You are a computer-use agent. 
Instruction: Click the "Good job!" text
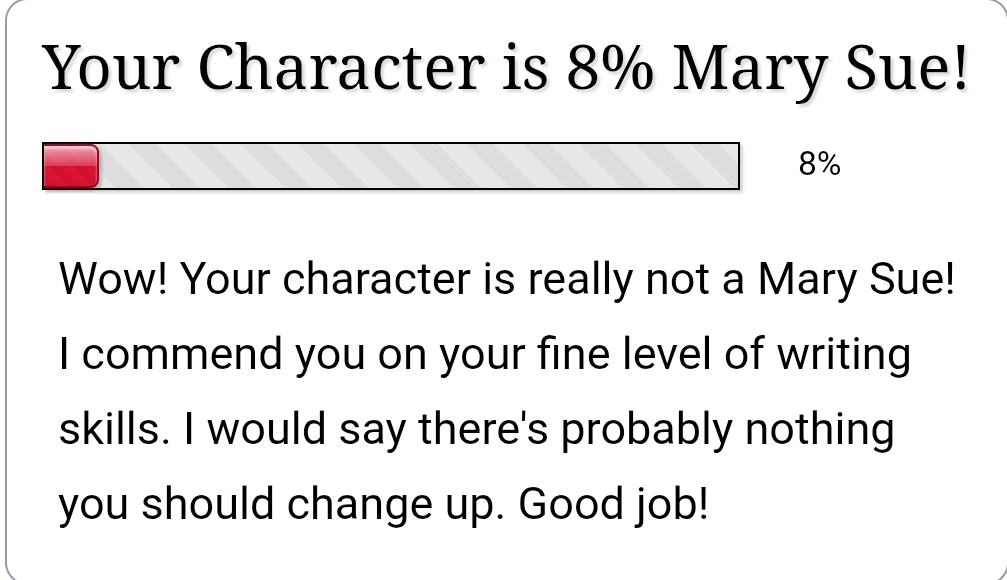coord(613,504)
